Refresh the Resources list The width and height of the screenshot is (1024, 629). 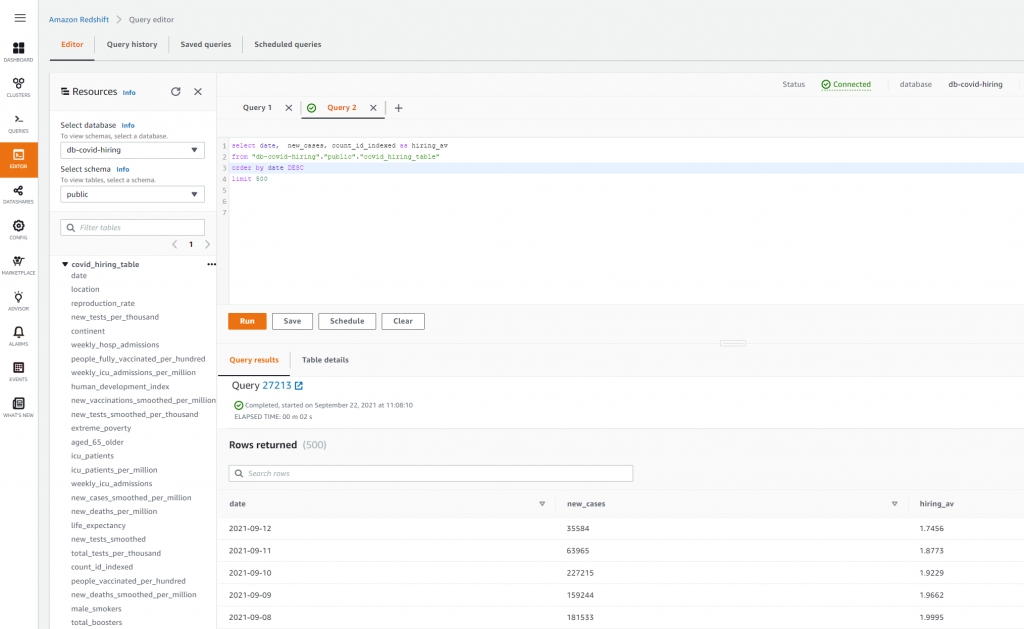176,91
